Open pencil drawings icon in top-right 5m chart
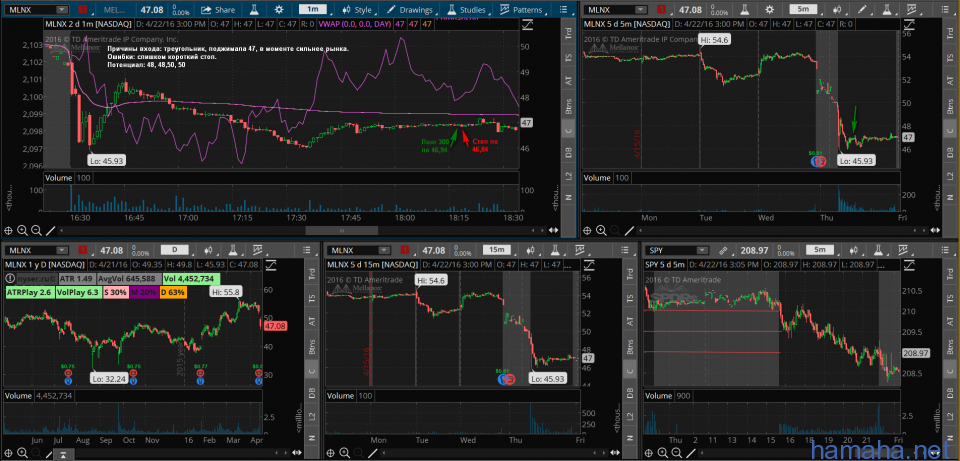Viewport: 960px width, 461px height. [x=863, y=10]
